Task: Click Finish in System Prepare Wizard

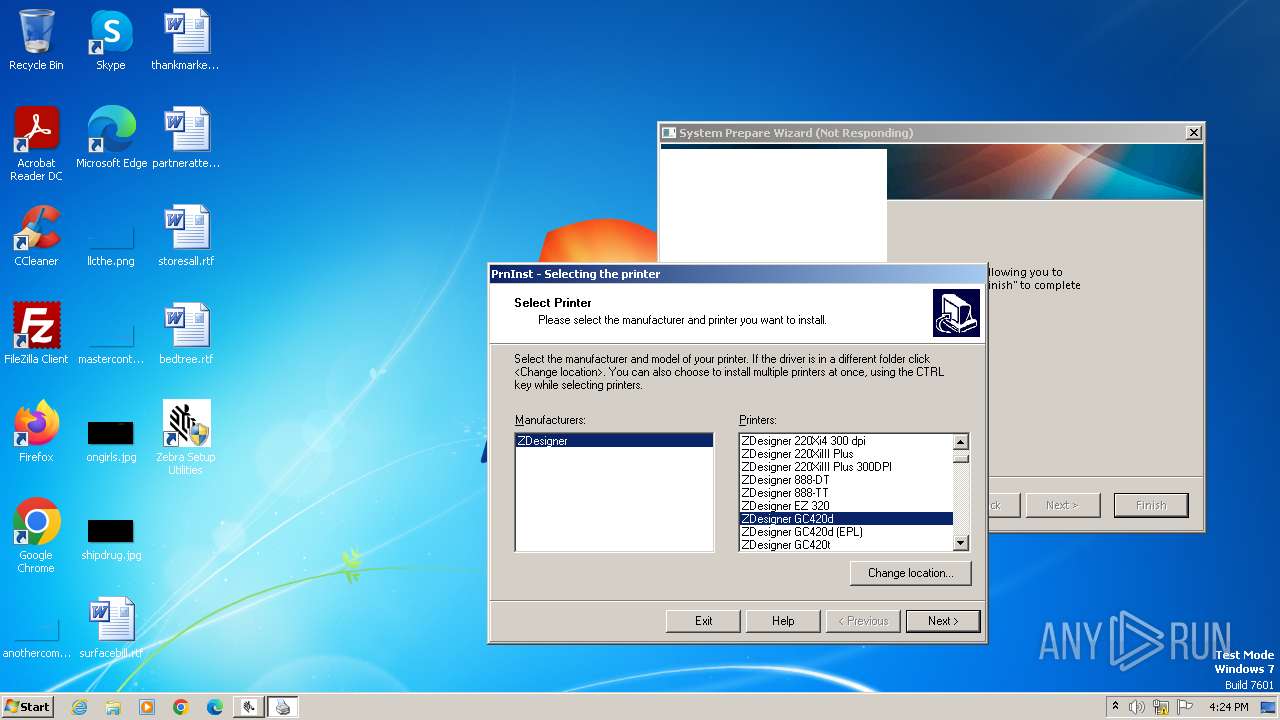Action: point(1151,505)
